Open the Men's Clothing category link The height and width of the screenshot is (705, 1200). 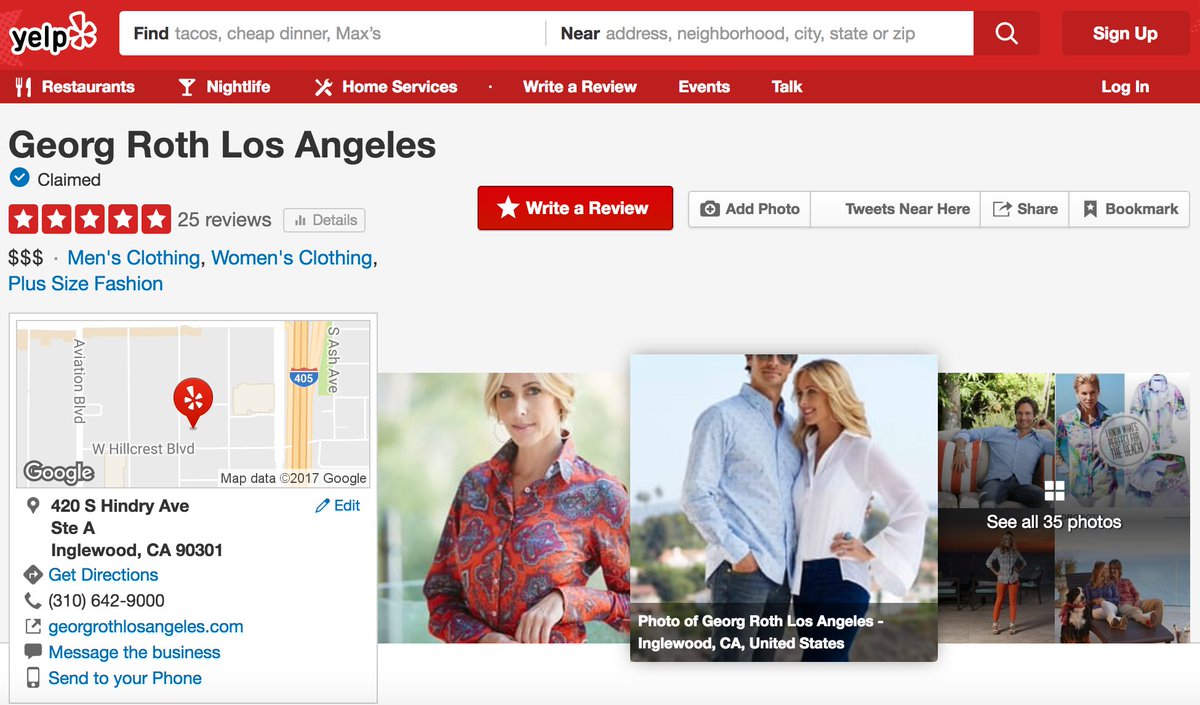[x=134, y=258]
